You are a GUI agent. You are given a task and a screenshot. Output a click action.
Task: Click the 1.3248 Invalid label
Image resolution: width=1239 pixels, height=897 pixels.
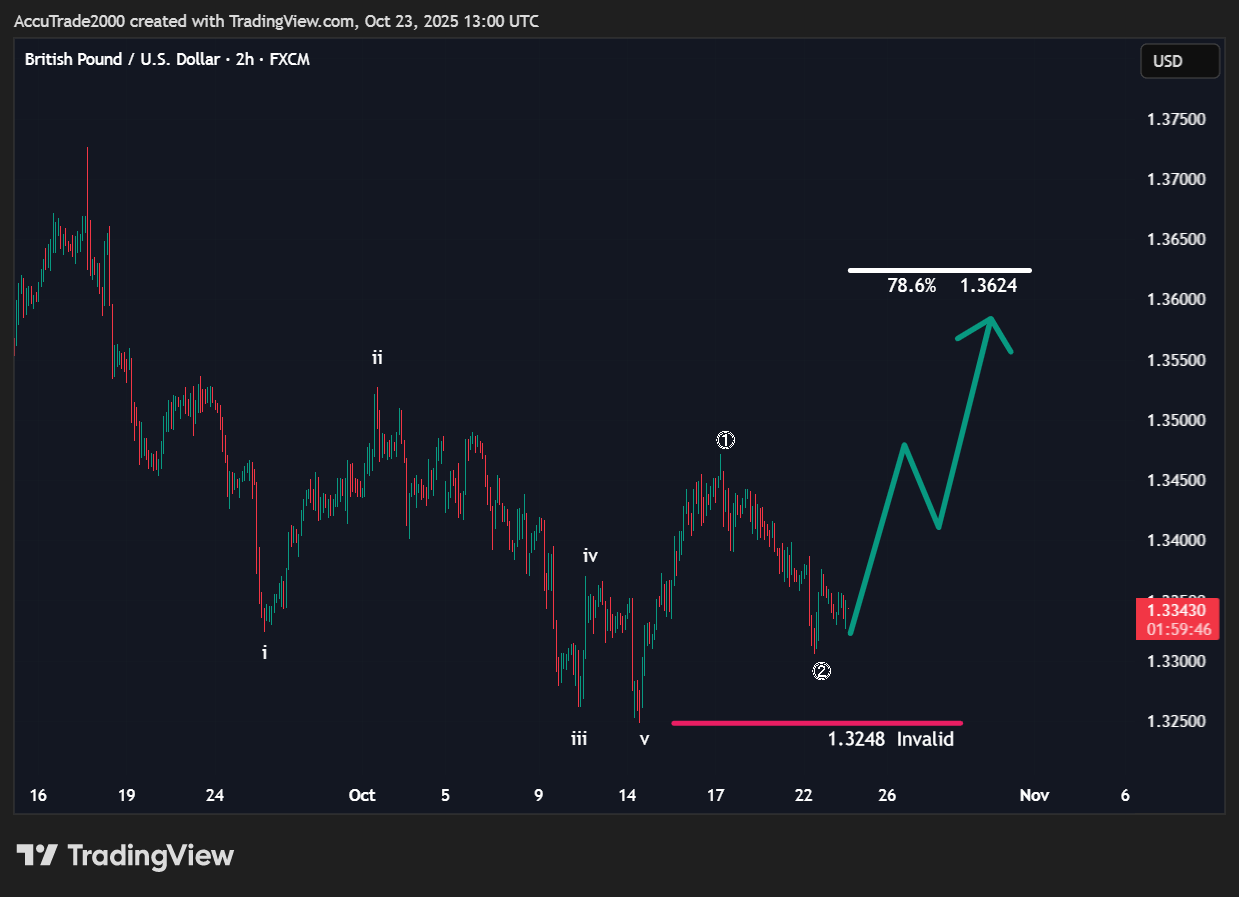890,740
